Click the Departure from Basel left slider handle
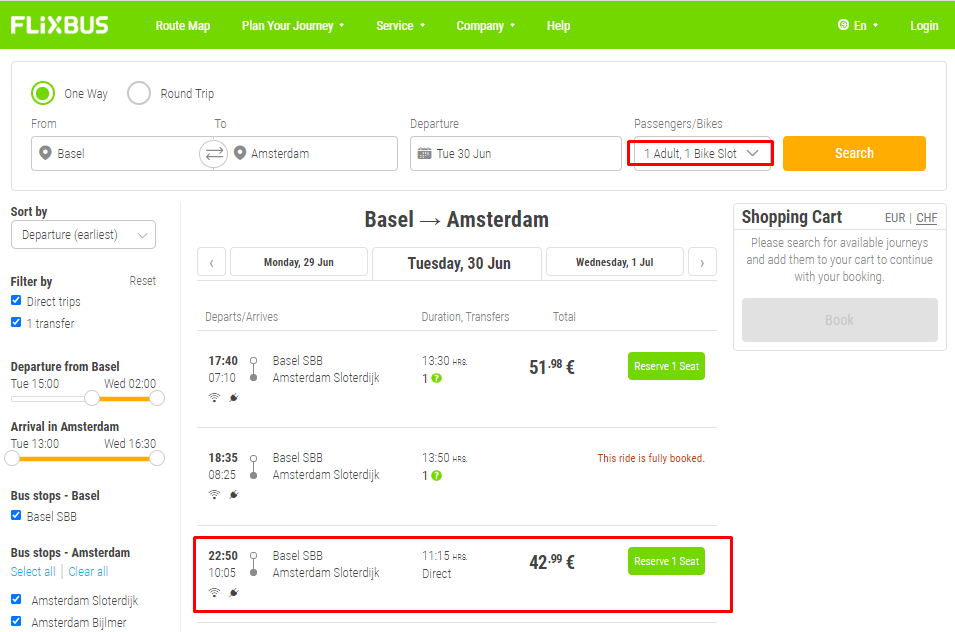 92,398
